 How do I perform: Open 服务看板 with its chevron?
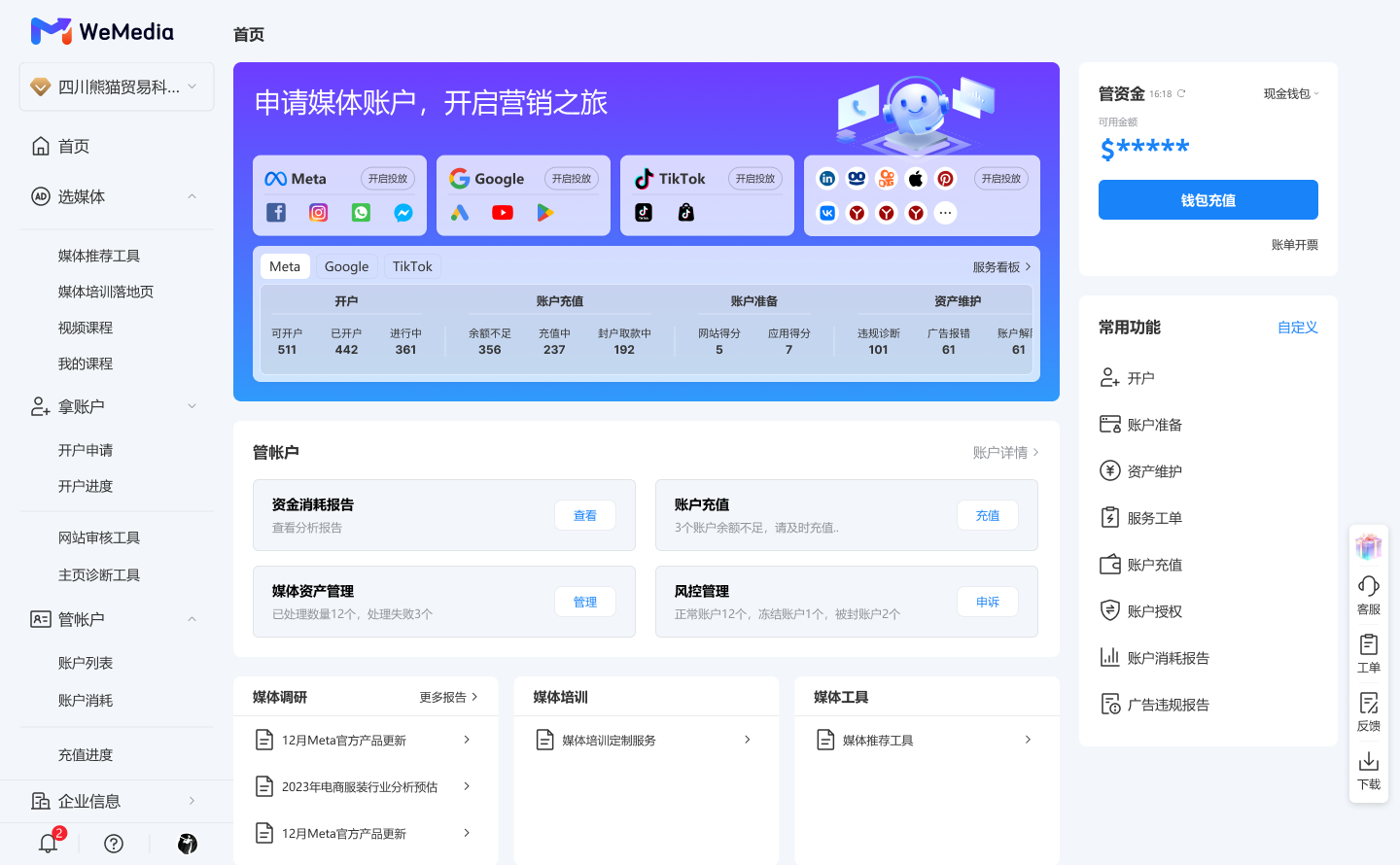[x=1002, y=266]
